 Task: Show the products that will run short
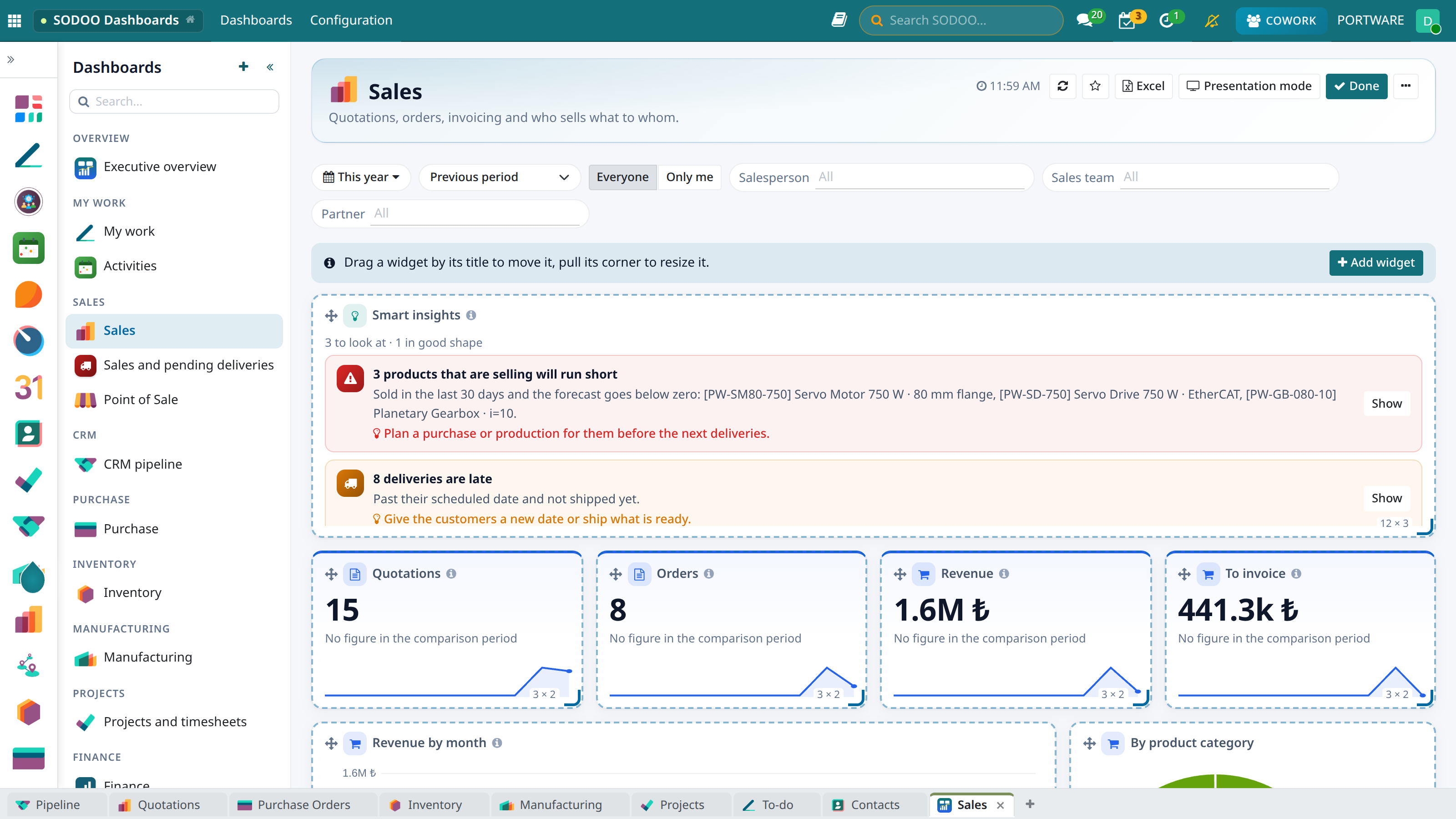pos(1386,404)
